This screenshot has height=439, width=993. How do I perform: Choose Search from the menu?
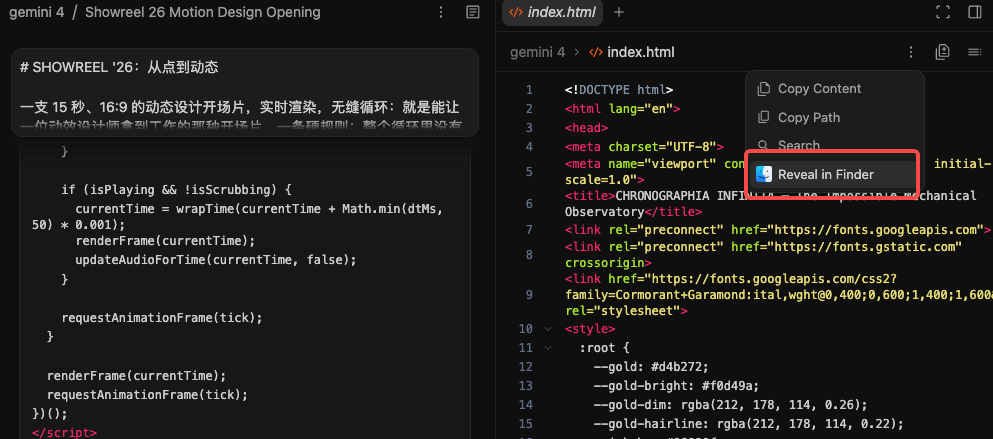click(x=834, y=145)
